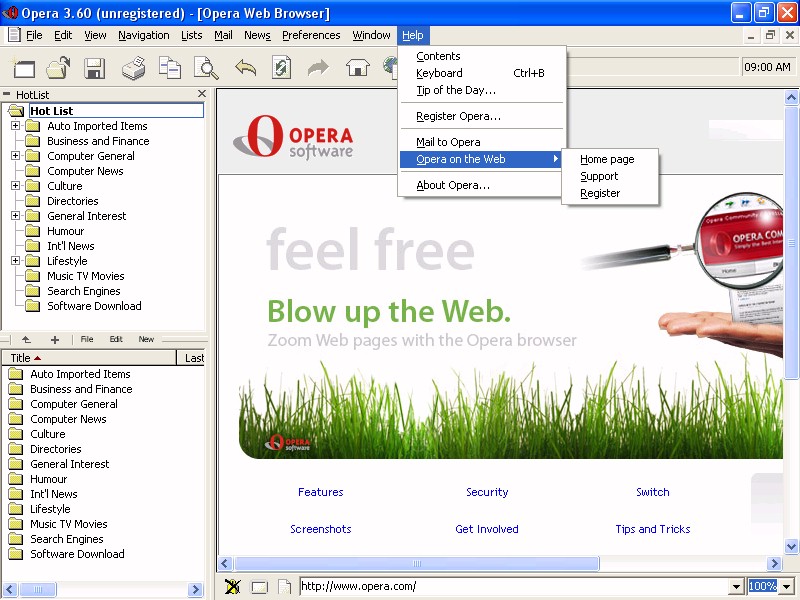
Task: Click the document icon left of File menu
Action: coord(14,35)
